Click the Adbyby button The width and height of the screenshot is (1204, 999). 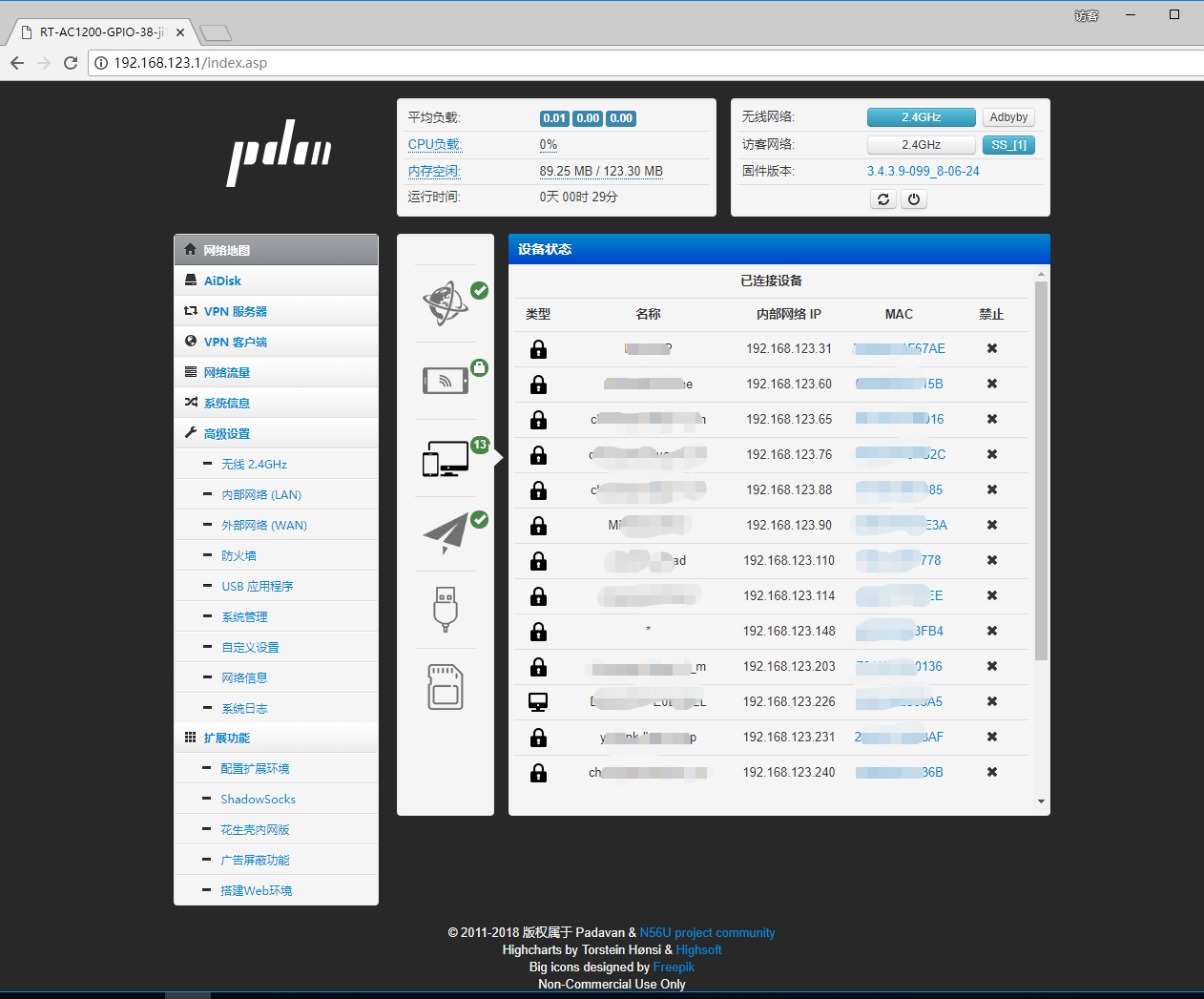click(x=1008, y=117)
